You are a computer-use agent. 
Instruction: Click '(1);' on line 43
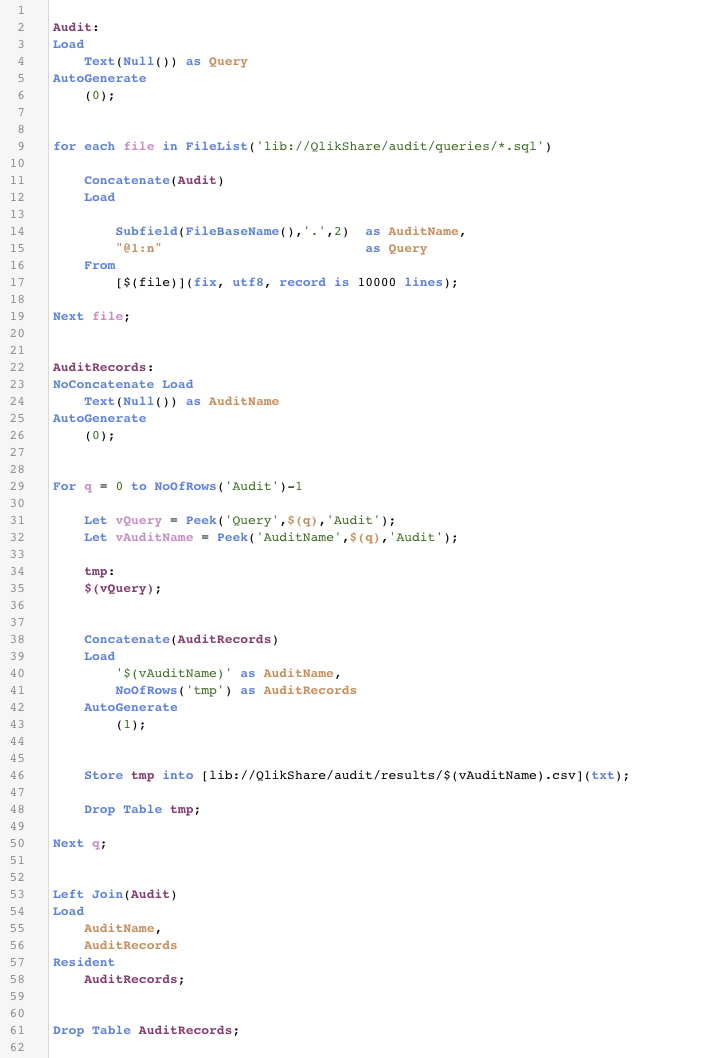[130, 725]
